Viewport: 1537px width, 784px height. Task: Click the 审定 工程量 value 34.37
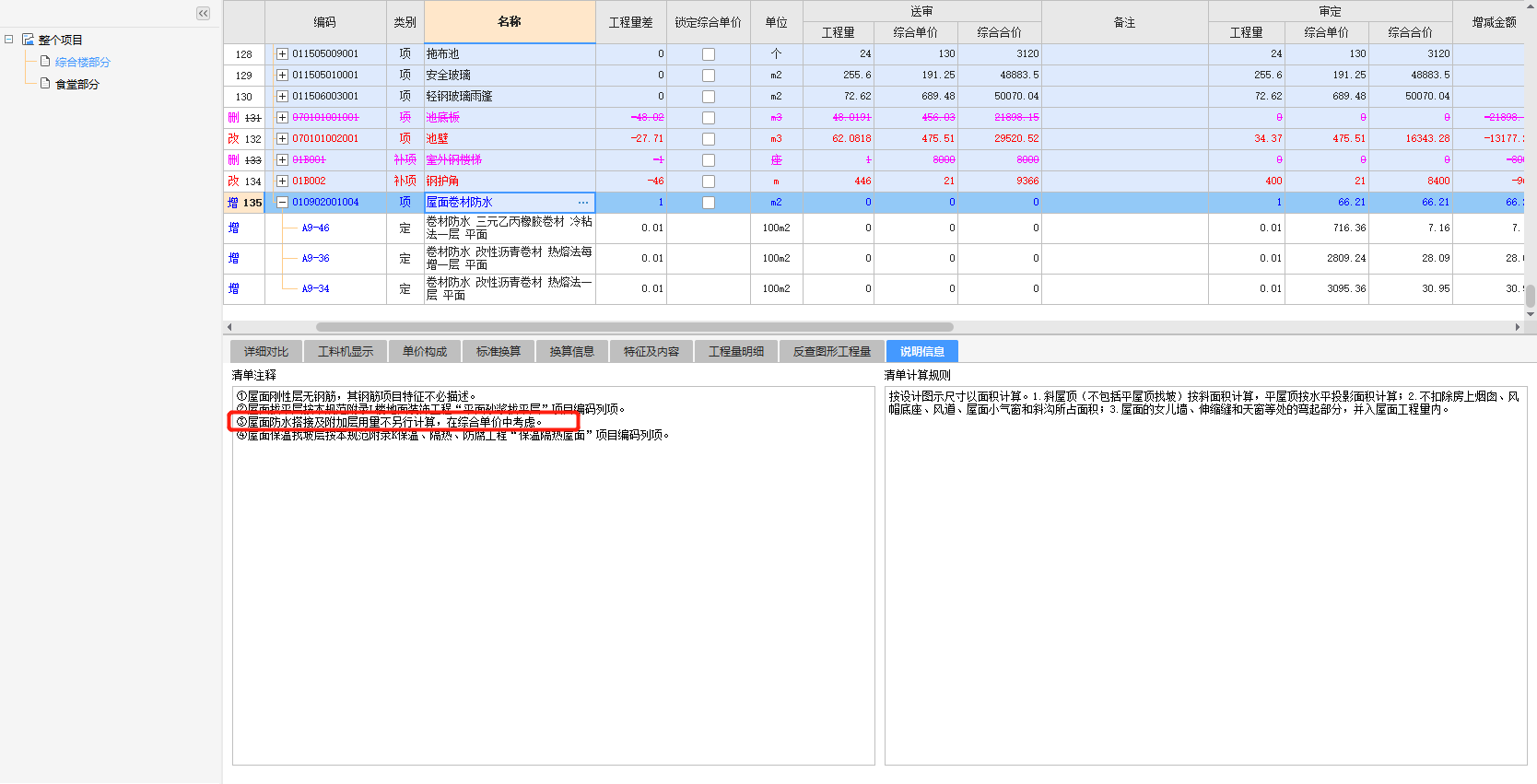pyautogui.click(x=1268, y=139)
